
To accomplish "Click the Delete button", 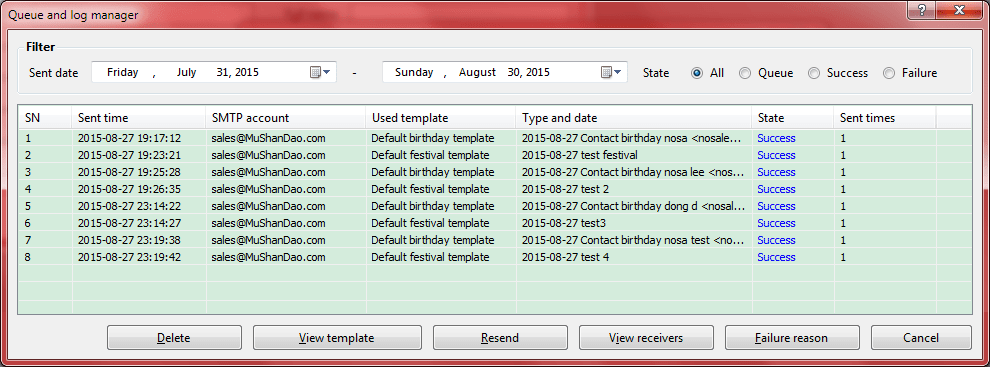I will pyautogui.click(x=174, y=337).
